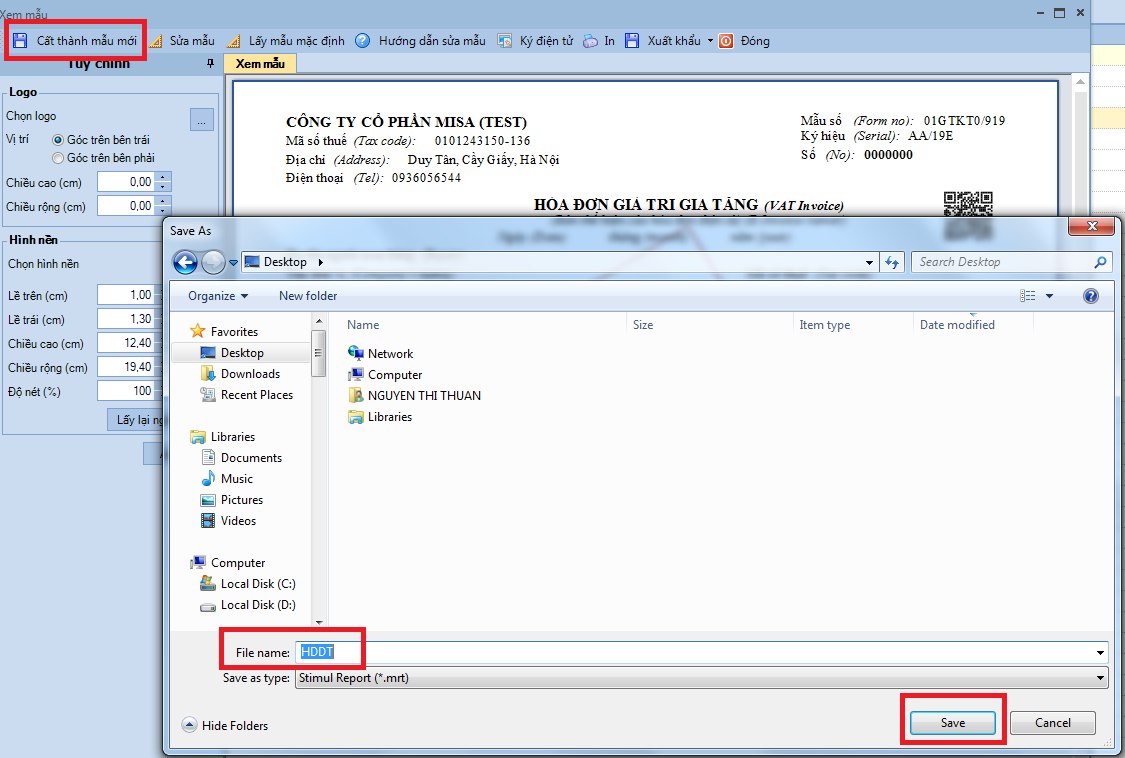Click the Cancel button

(1053, 723)
